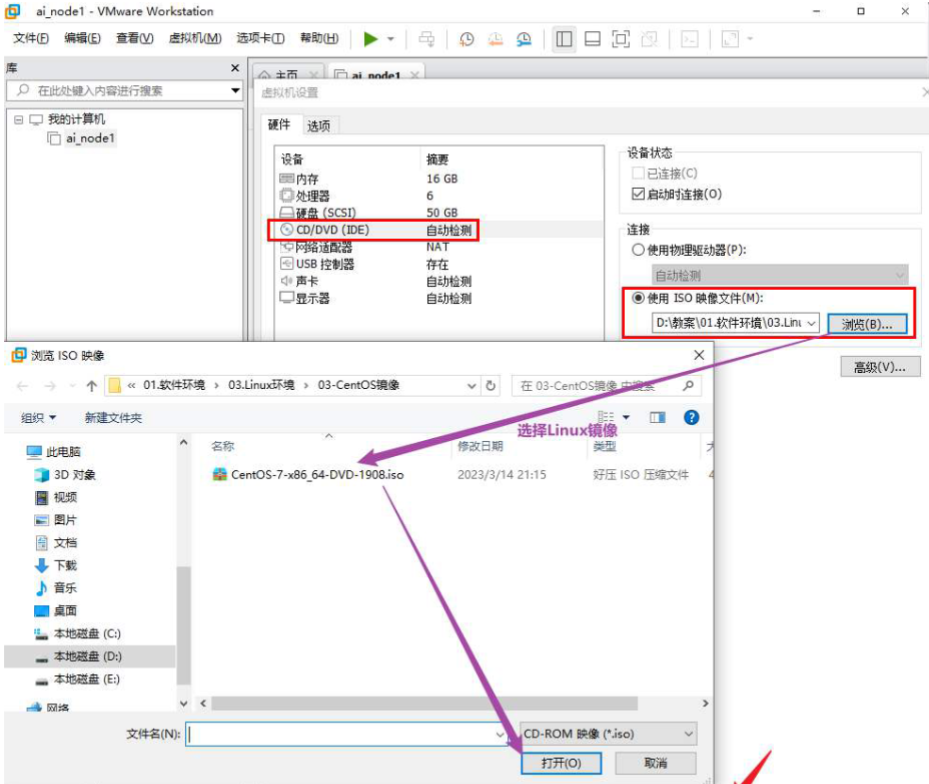
Task: Click the 取消 button
Action: click(x=655, y=763)
